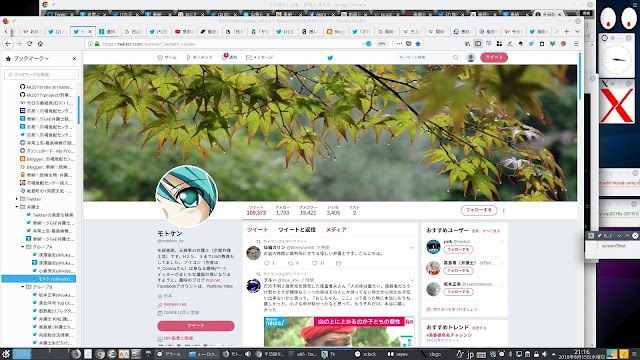Click the green padlock in URL bar
Image resolution: width=640 pixels, height=360 pixels.
(97, 44)
